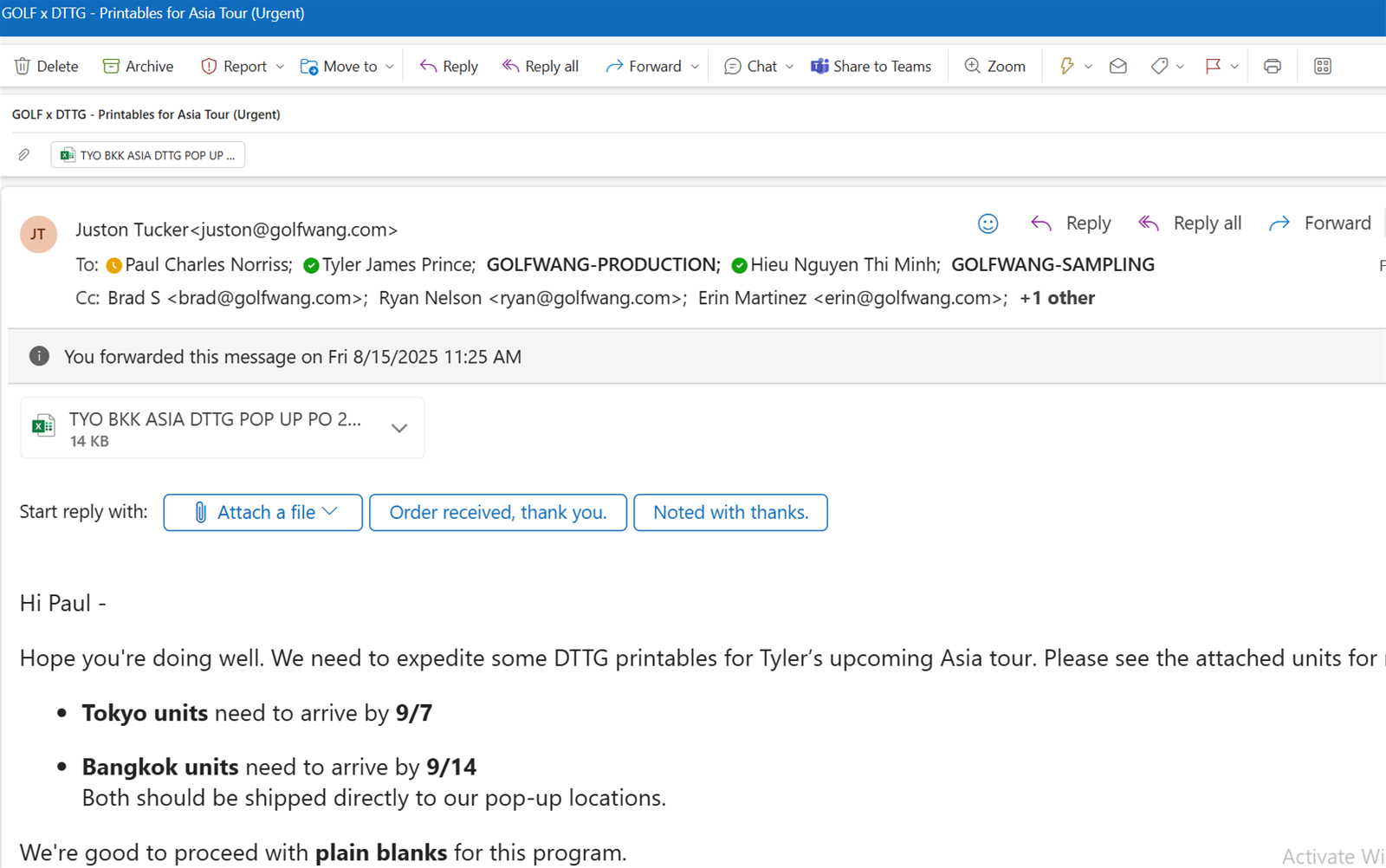
Task: Expand attachment options chevron for TYO BKK file
Action: pos(398,428)
